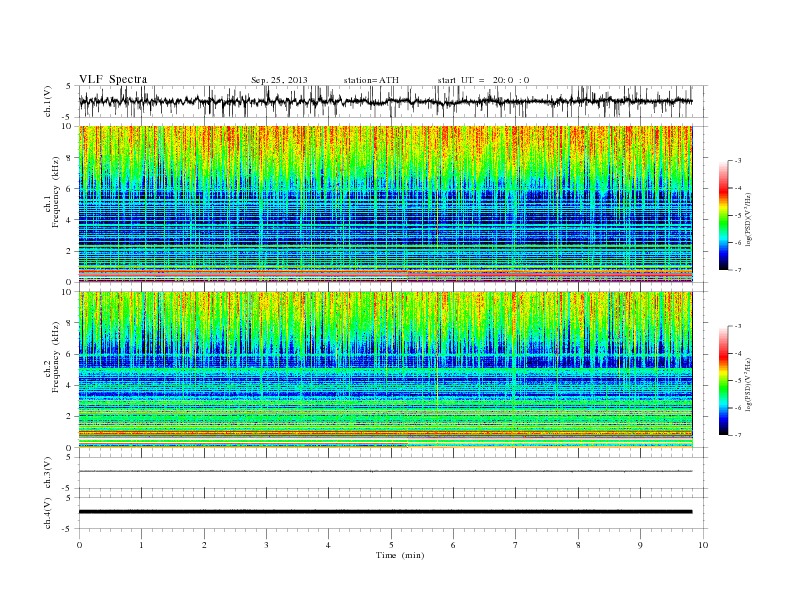Click the "1" tick on the time axis

(141, 545)
